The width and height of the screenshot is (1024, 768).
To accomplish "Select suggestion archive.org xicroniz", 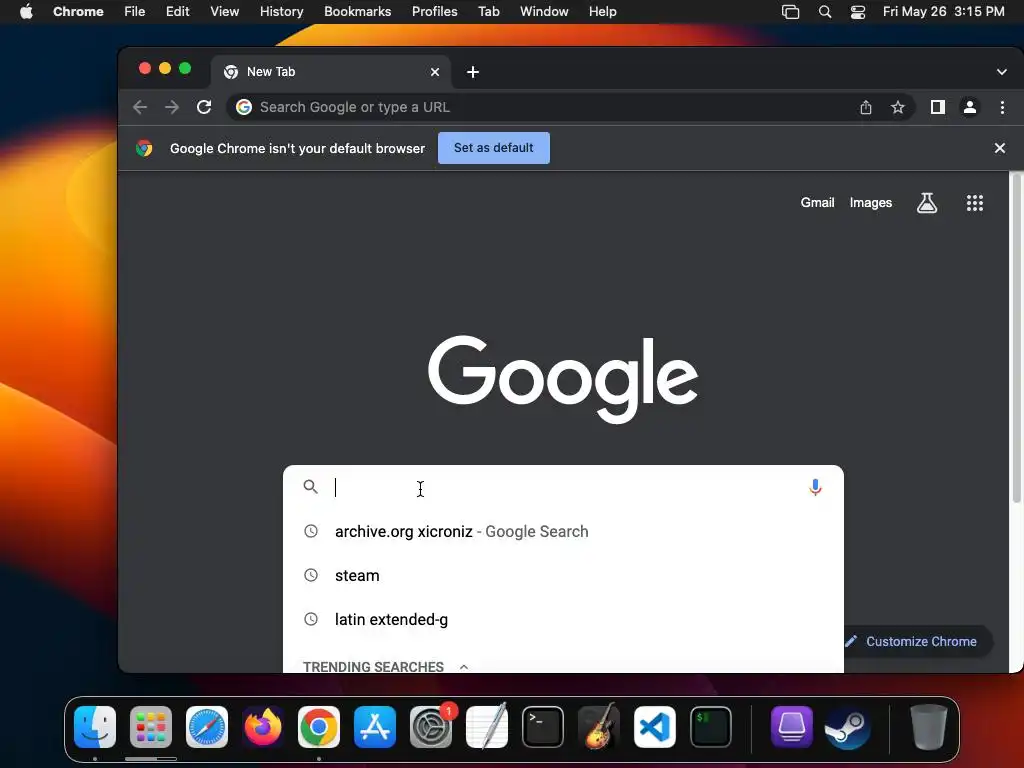I will coord(563,532).
